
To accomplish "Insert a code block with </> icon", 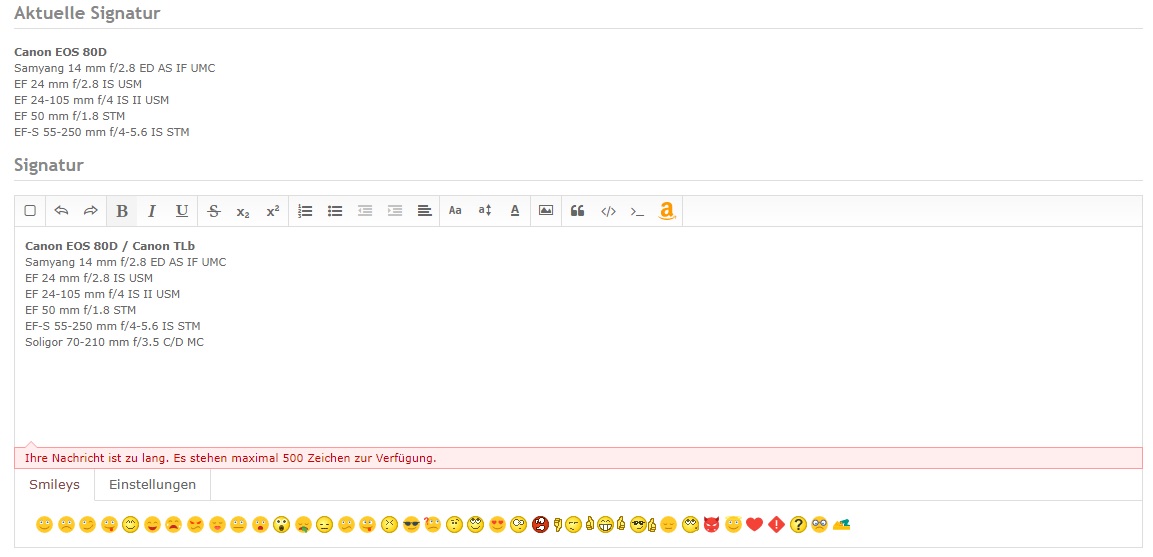I will point(608,211).
